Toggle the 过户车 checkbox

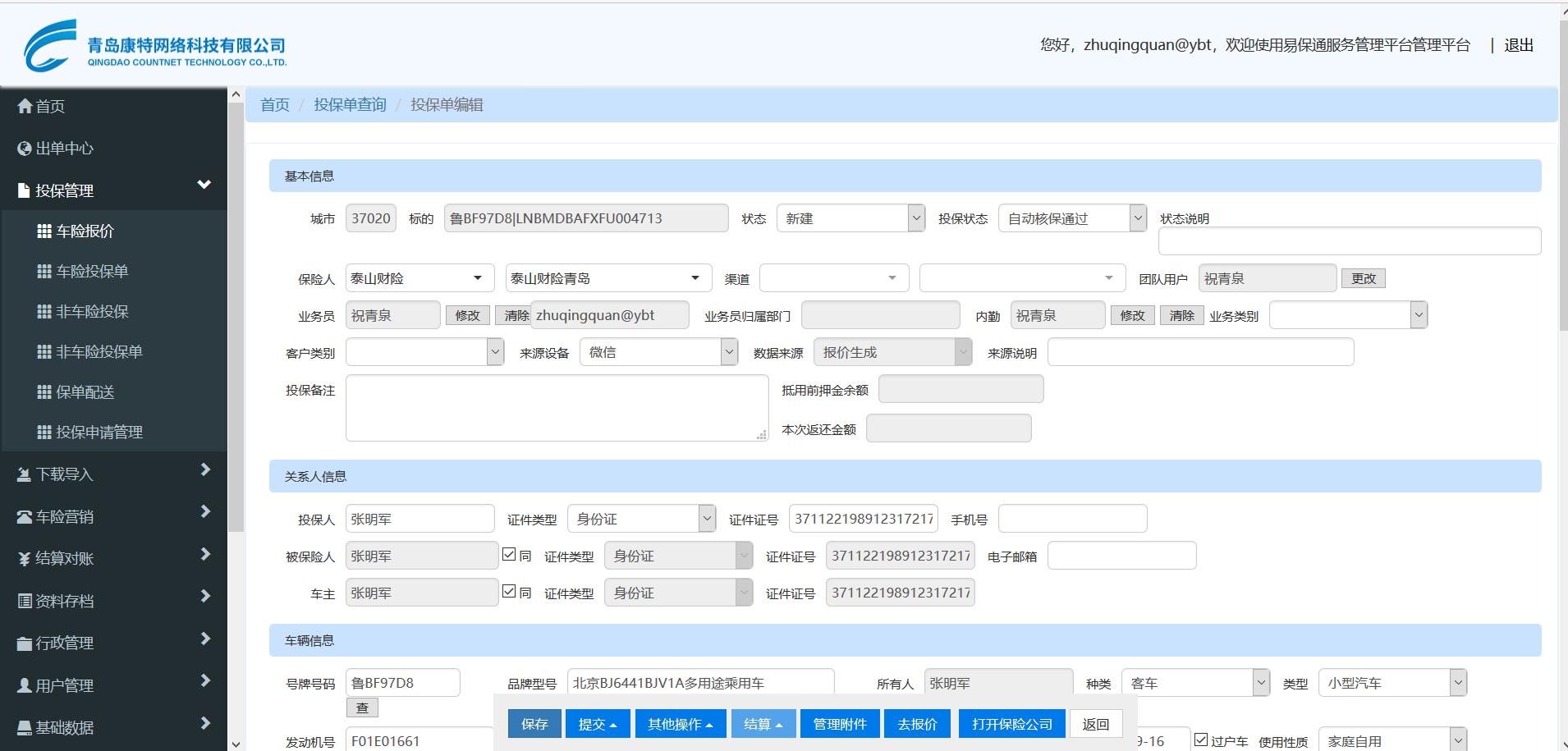point(1201,740)
